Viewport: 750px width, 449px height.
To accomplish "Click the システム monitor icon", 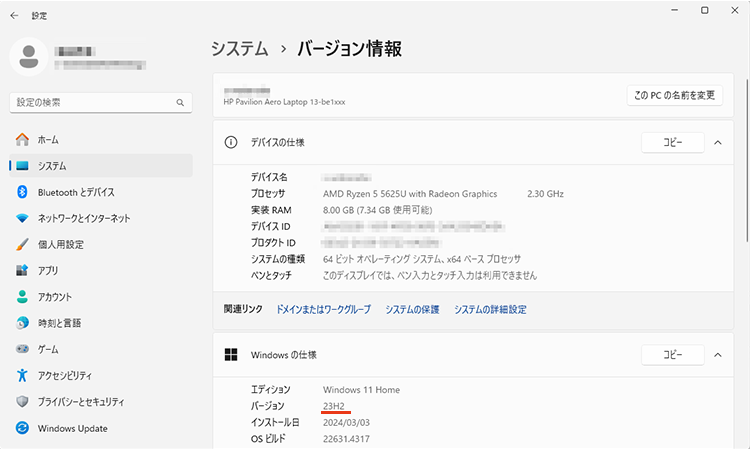I will [22, 166].
